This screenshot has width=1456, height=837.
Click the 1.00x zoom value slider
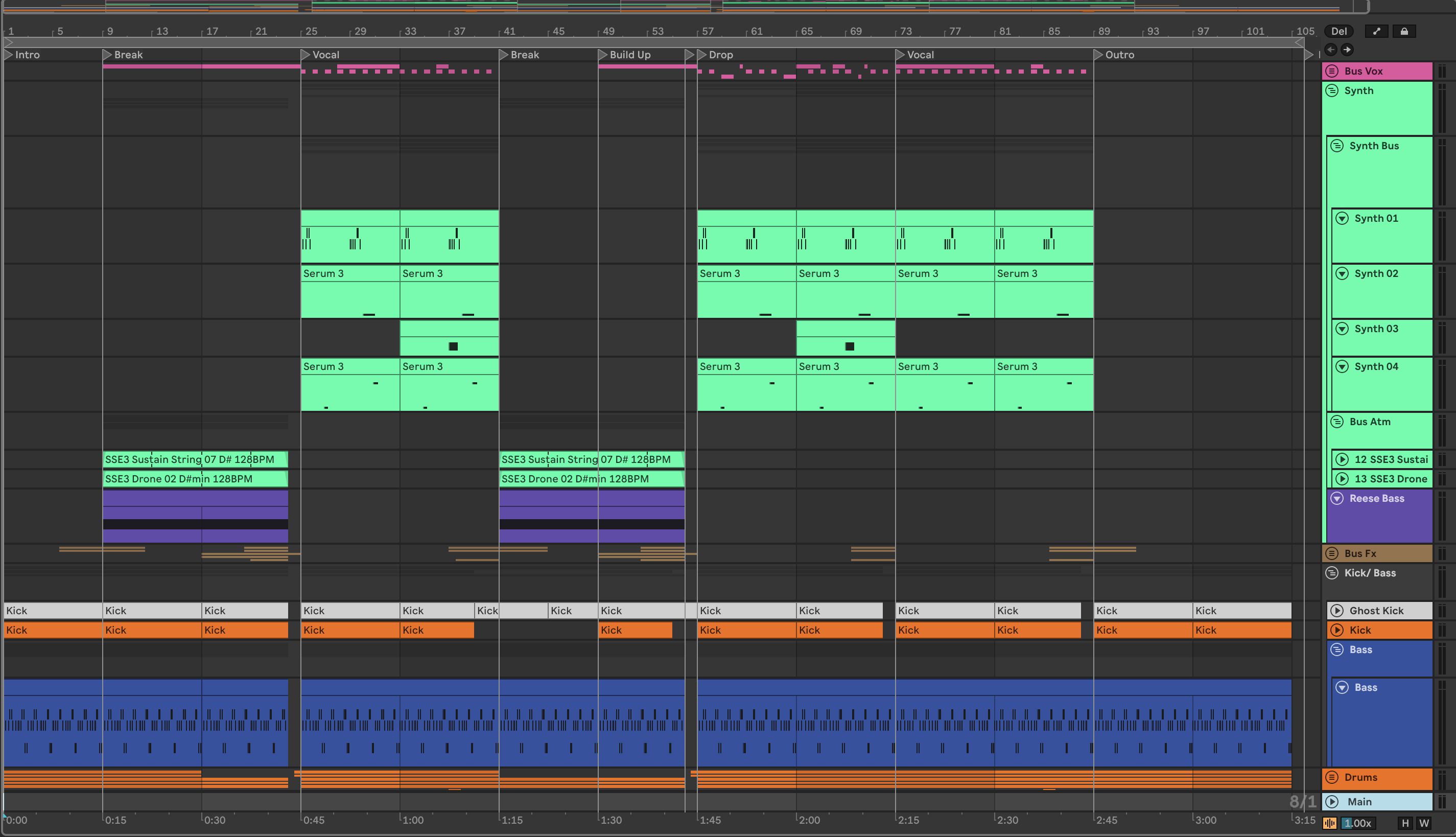click(1358, 823)
